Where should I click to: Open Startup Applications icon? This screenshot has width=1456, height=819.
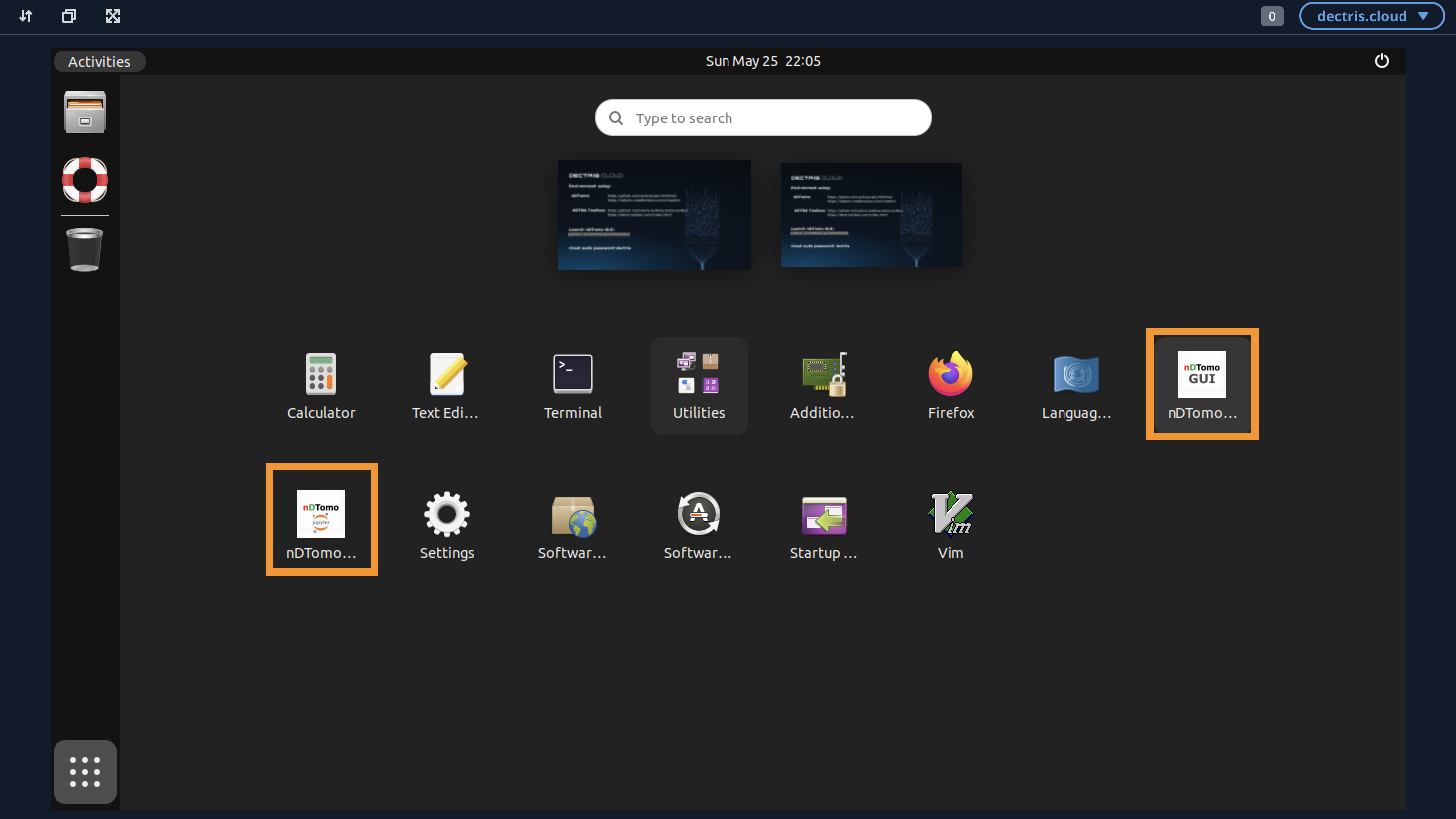tap(824, 514)
